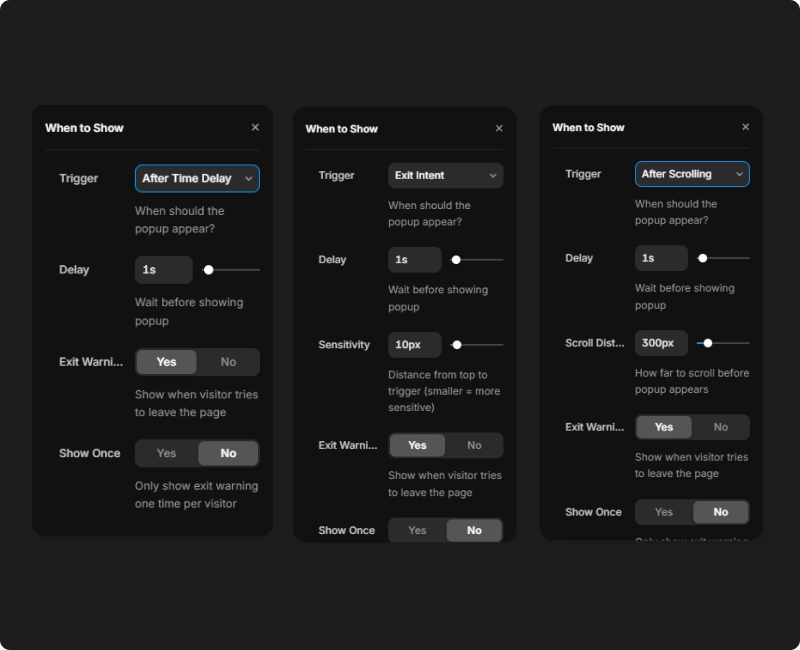Screen dimensions: 800x650
Task: Select Yes for Show Once in Exit Intent panel
Action: coord(417,531)
